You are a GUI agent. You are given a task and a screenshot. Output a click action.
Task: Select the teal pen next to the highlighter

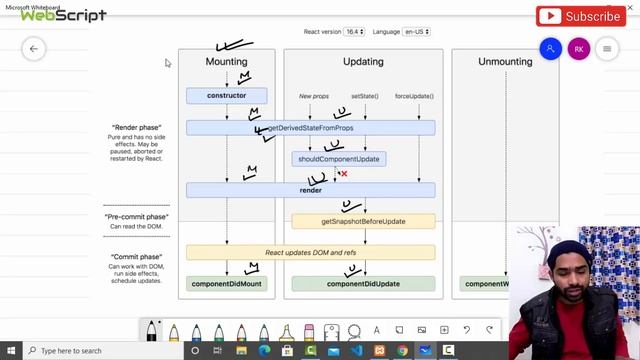click(x=264, y=332)
